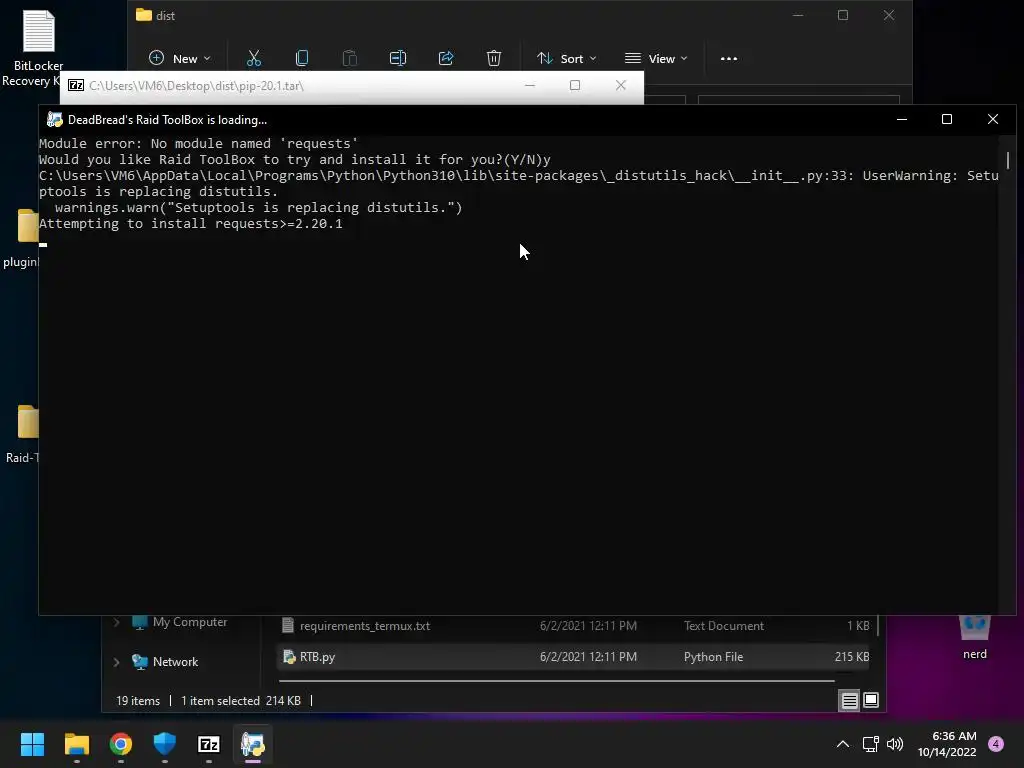1024x768 pixels.
Task: Click the console vertical scrollbar thumb
Action: pos(1008,160)
